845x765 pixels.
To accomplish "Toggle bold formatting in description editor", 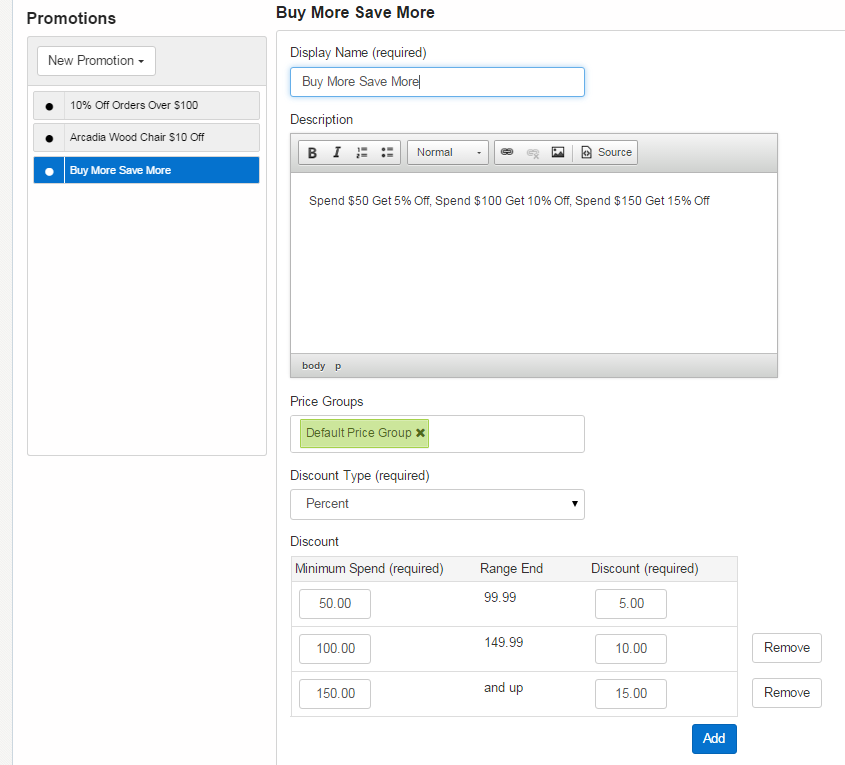I will 312,153.
